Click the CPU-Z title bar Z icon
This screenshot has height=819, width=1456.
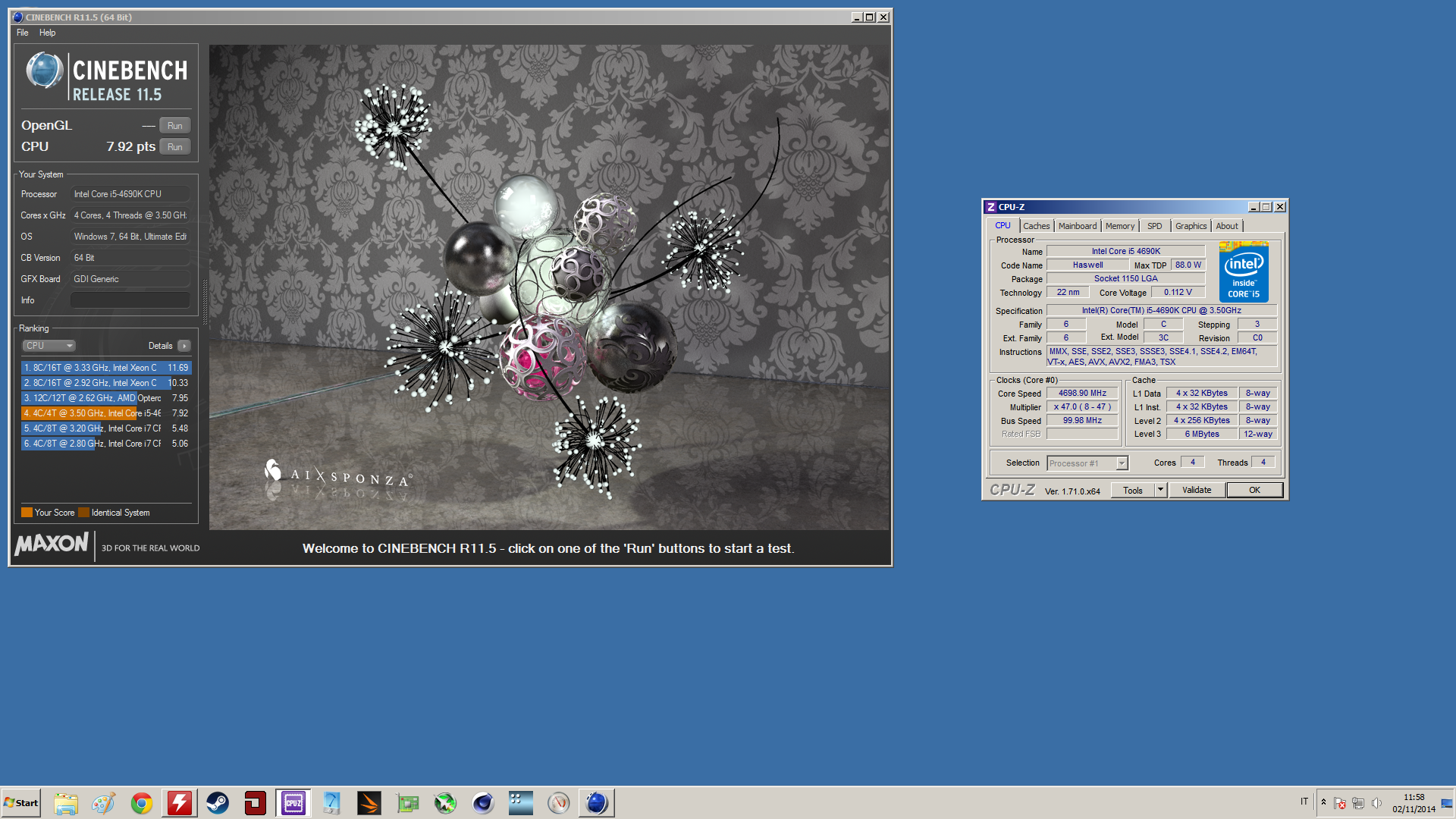(x=990, y=207)
